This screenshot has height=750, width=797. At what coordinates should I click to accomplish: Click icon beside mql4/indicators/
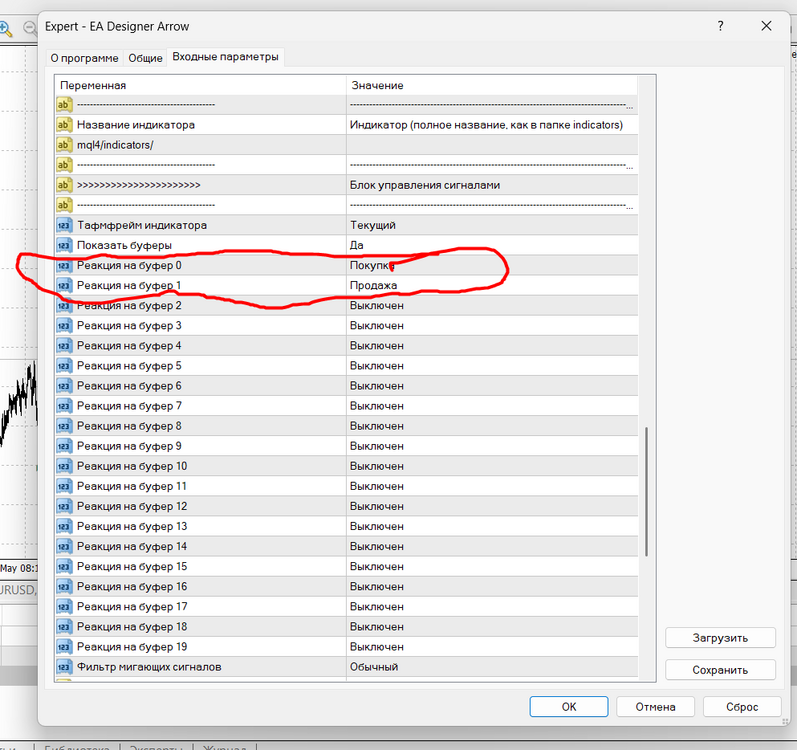(64, 145)
